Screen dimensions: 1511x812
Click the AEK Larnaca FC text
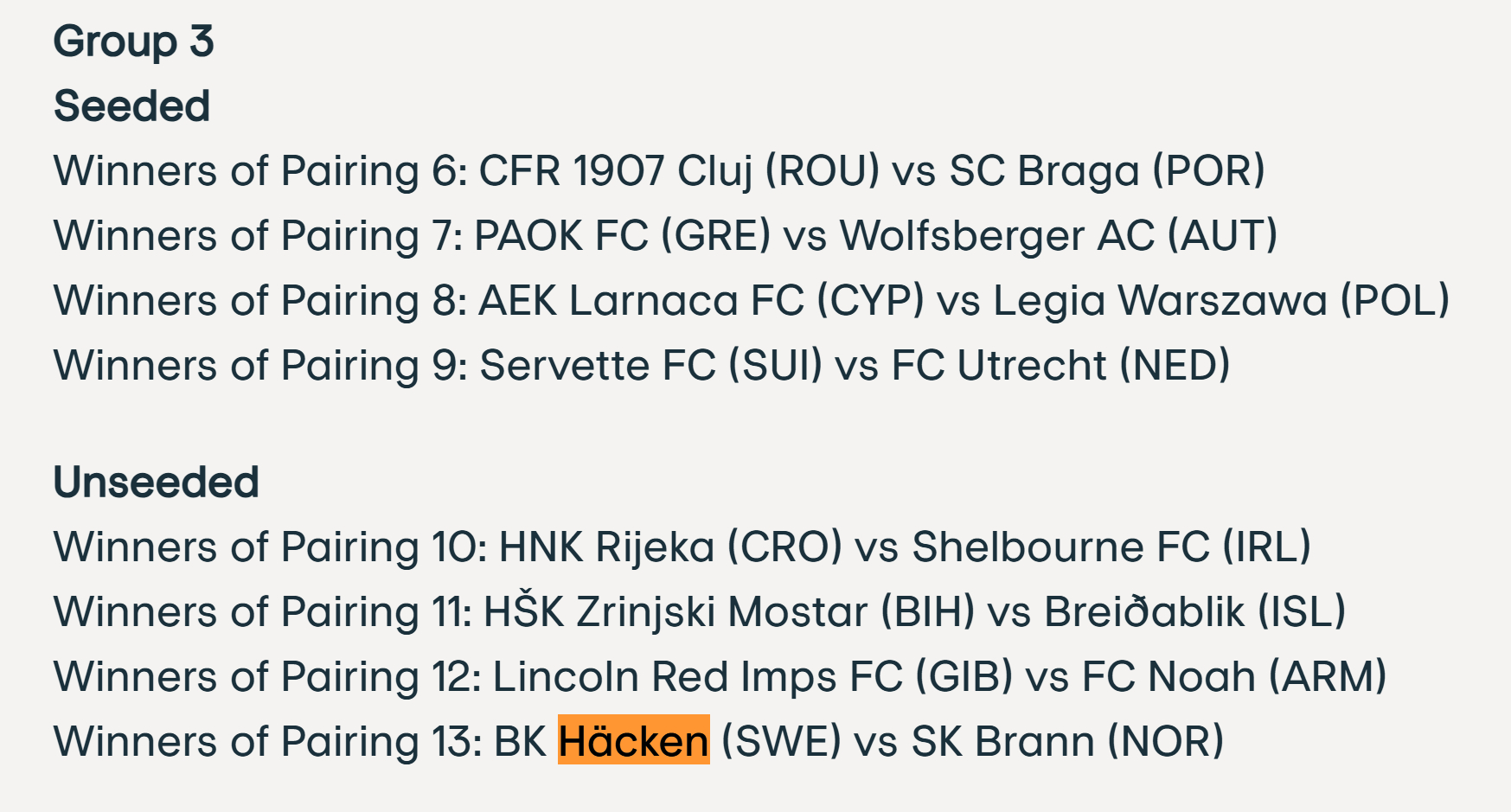pos(641,300)
